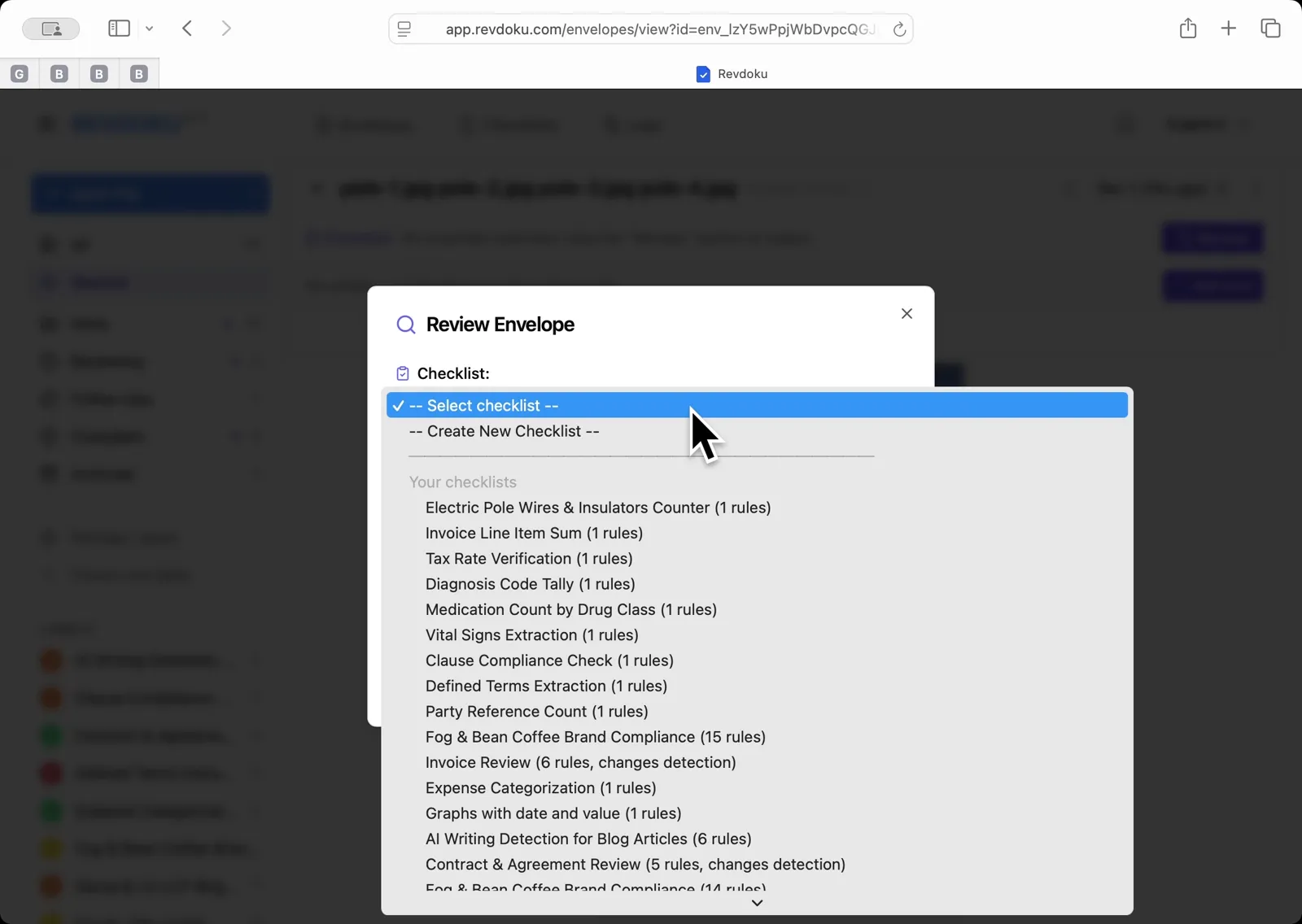
Task: Show the tab overview
Action: tap(1270, 28)
